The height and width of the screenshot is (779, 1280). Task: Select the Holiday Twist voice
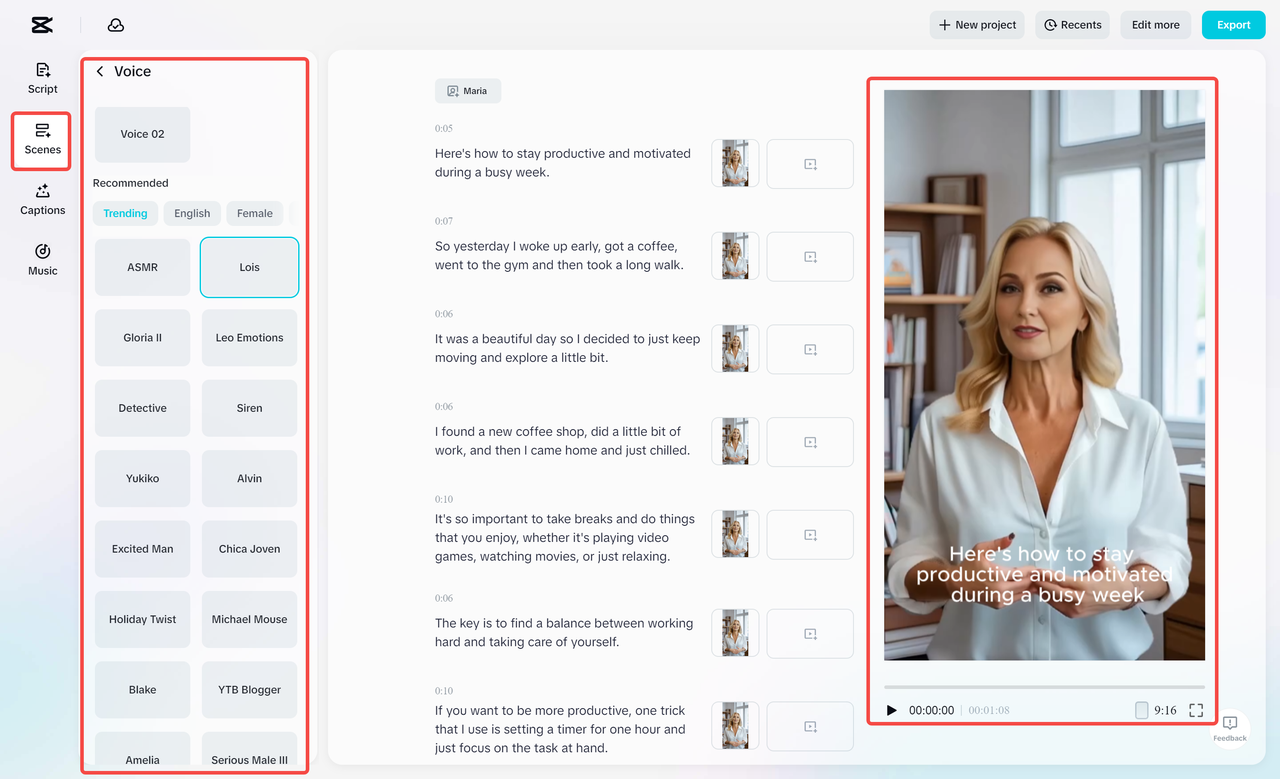click(142, 619)
